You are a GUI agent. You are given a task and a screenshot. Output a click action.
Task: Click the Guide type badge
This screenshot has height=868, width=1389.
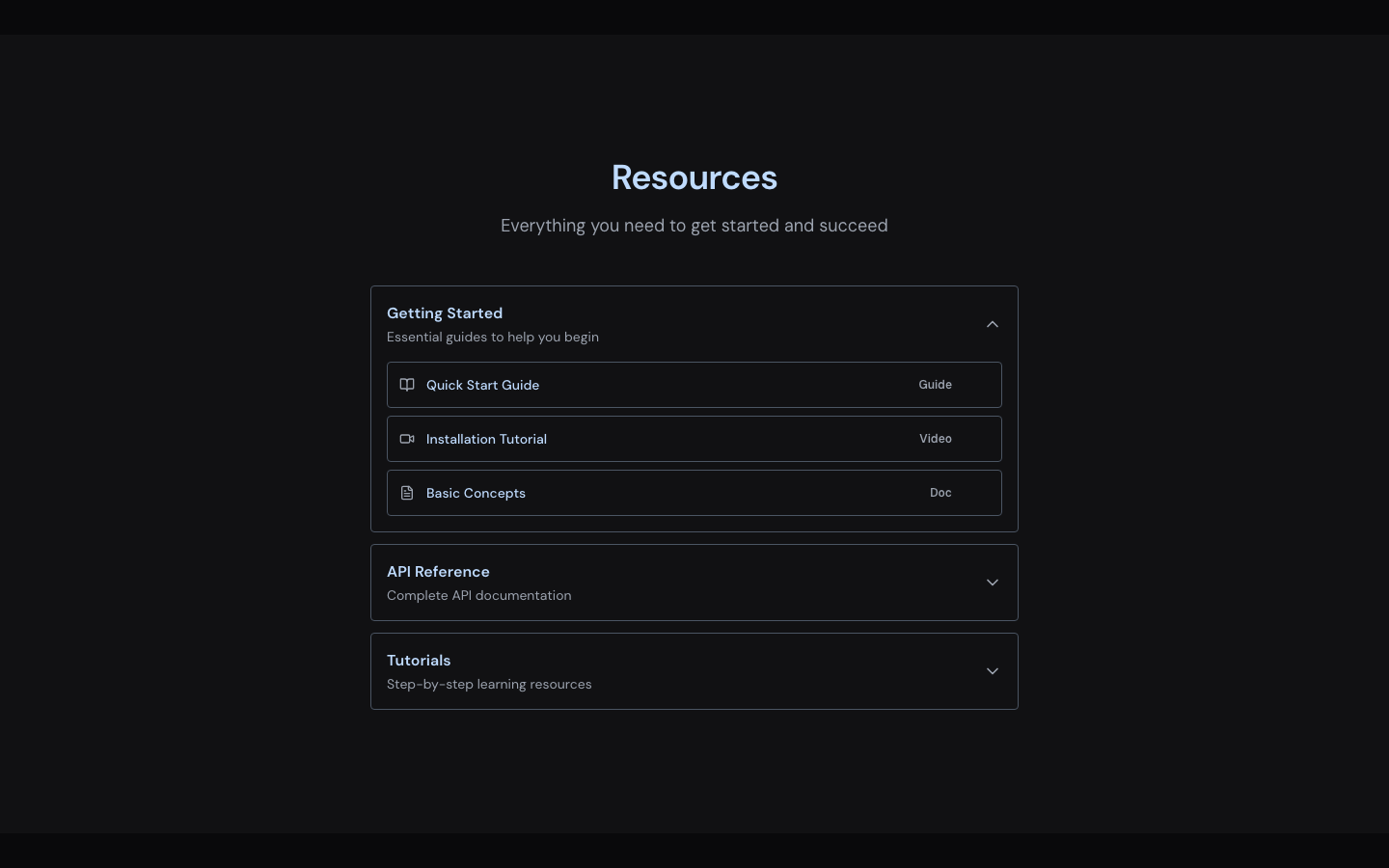click(935, 385)
